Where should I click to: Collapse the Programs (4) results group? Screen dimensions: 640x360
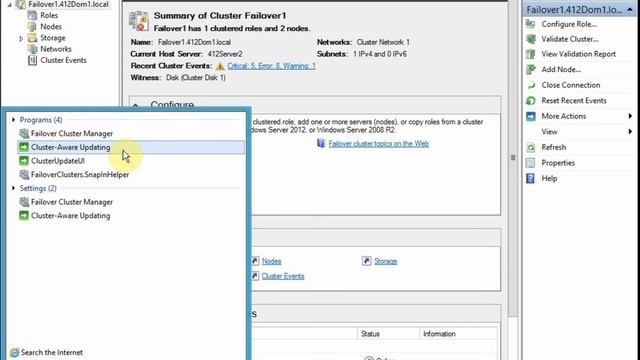13,120
